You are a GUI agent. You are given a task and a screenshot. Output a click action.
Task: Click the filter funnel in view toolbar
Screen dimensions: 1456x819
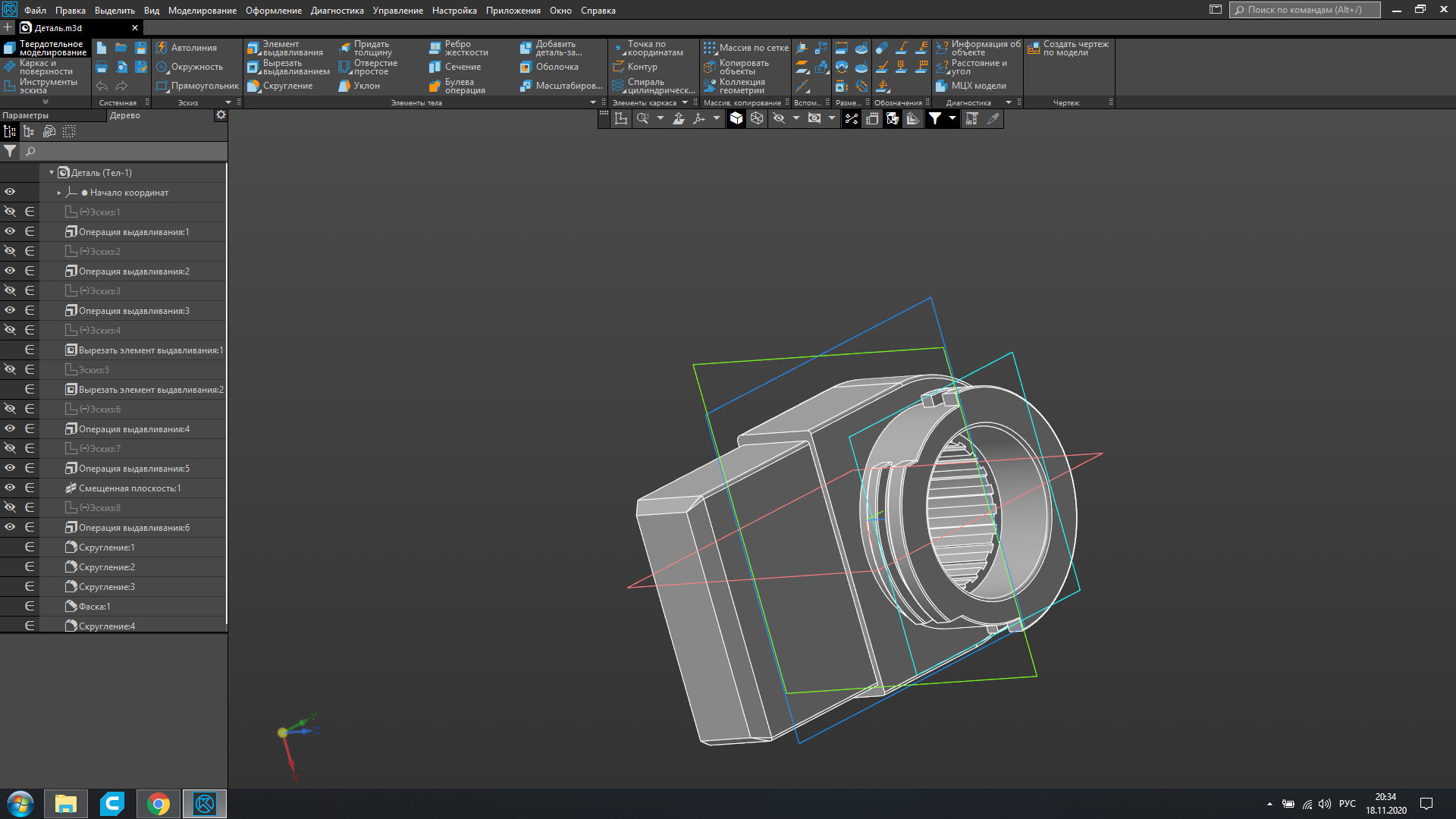935,118
